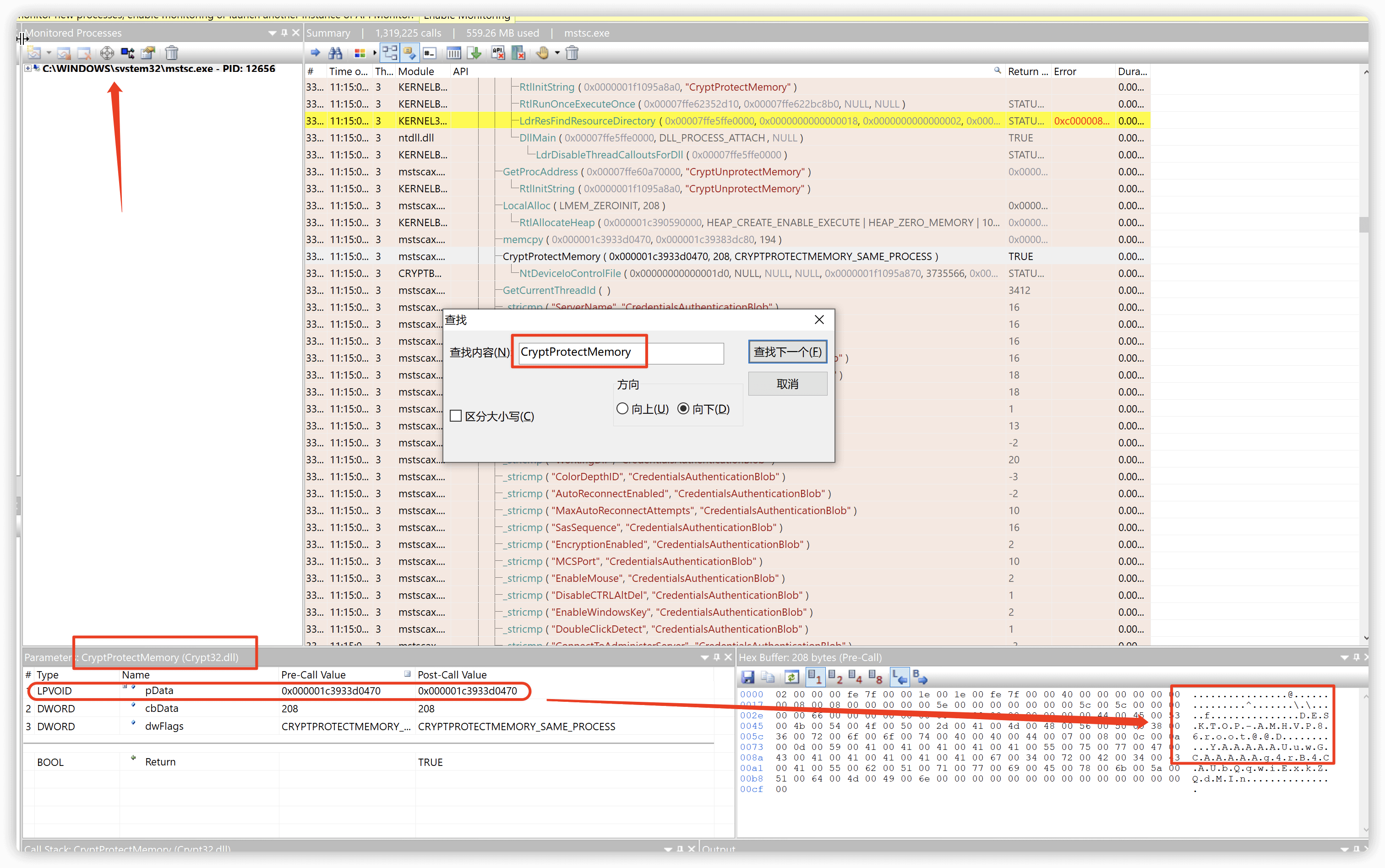Viewport: 1385px width, 868px height.
Task: Click the autoscroll green down-arrow icon
Action: pyautogui.click(x=475, y=54)
